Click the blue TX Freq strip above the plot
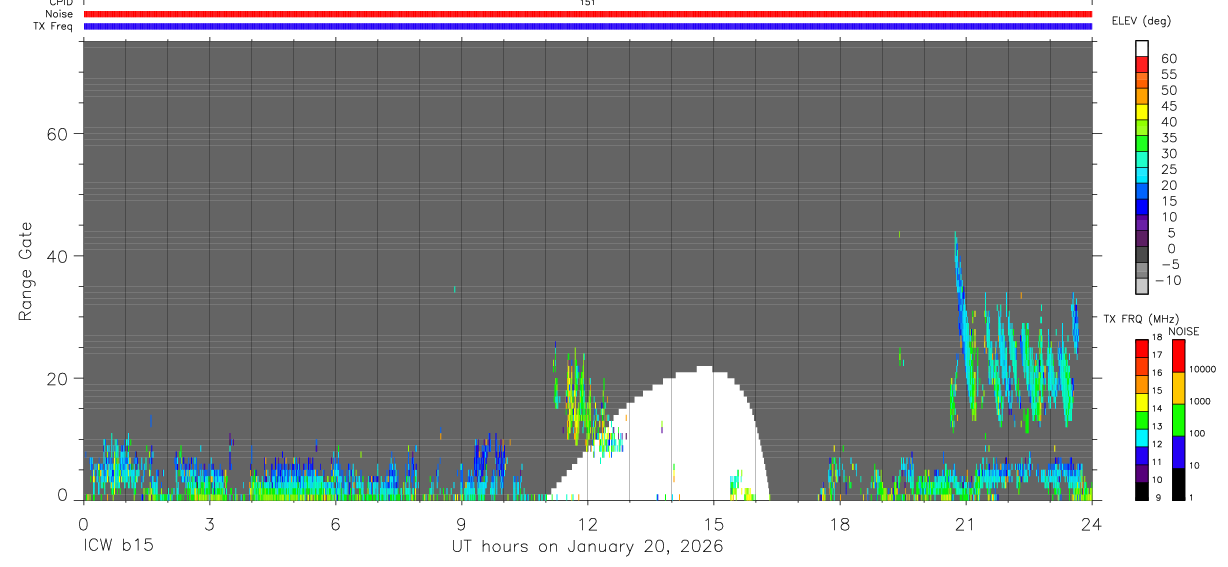This screenshot has height=567, width=1228. tap(588, 26)
